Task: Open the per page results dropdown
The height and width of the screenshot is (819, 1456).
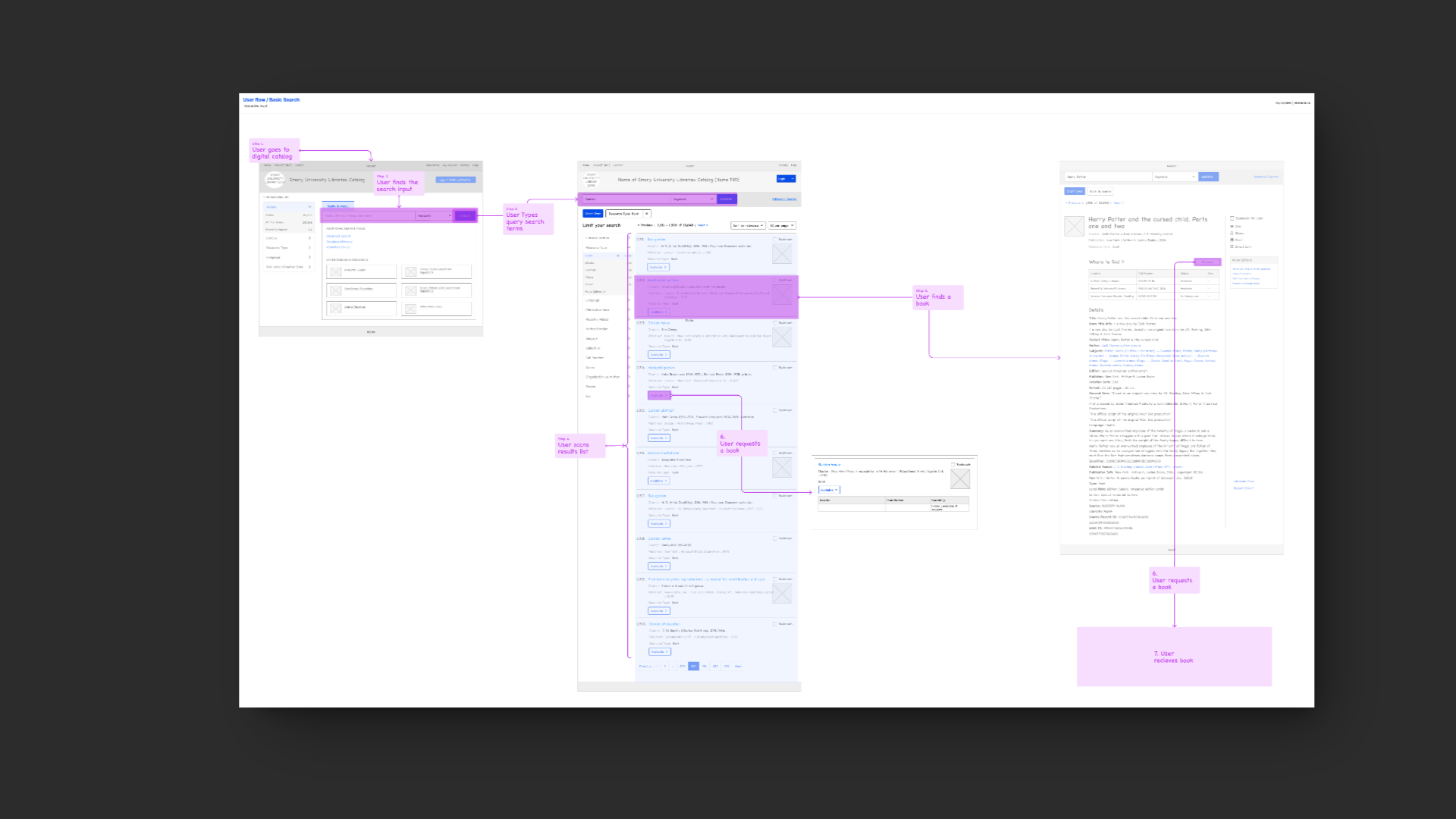Action: coord(782,225)
